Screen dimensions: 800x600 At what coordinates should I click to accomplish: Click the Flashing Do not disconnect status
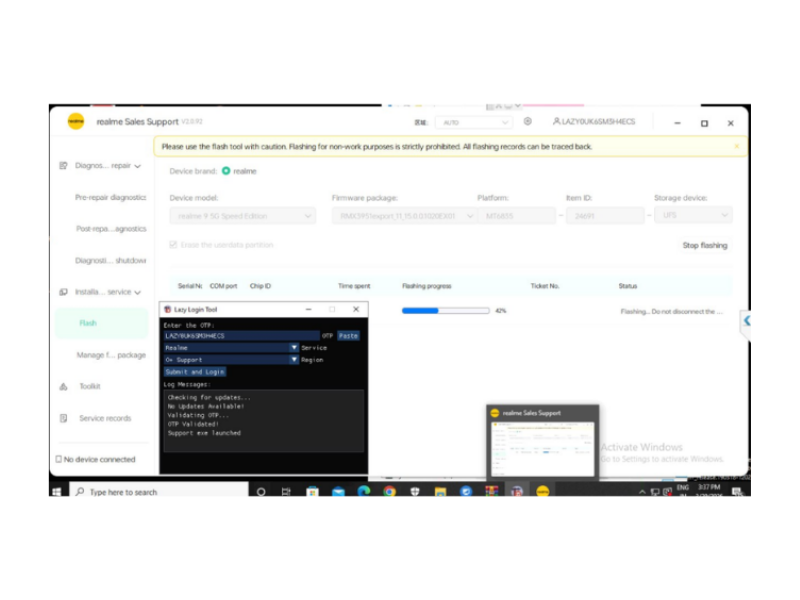(671, 311)
